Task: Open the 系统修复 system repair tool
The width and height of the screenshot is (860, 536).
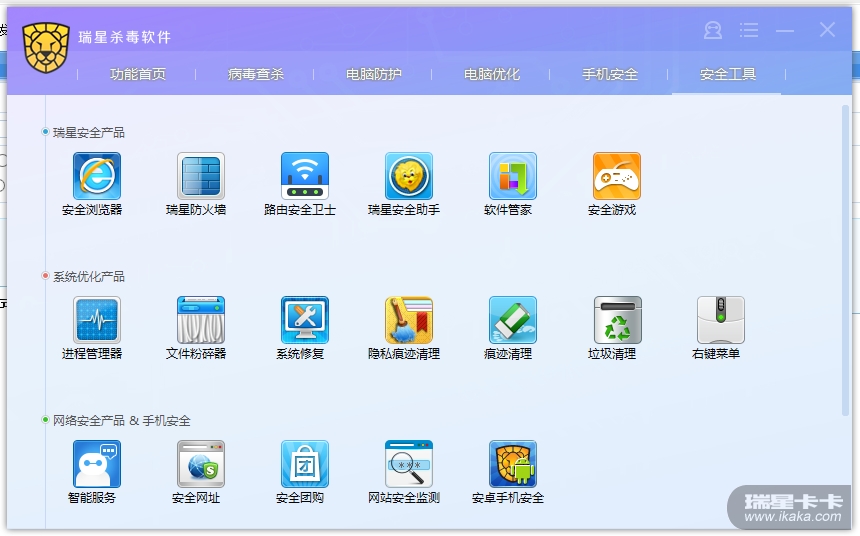Action: pos(305,320)
